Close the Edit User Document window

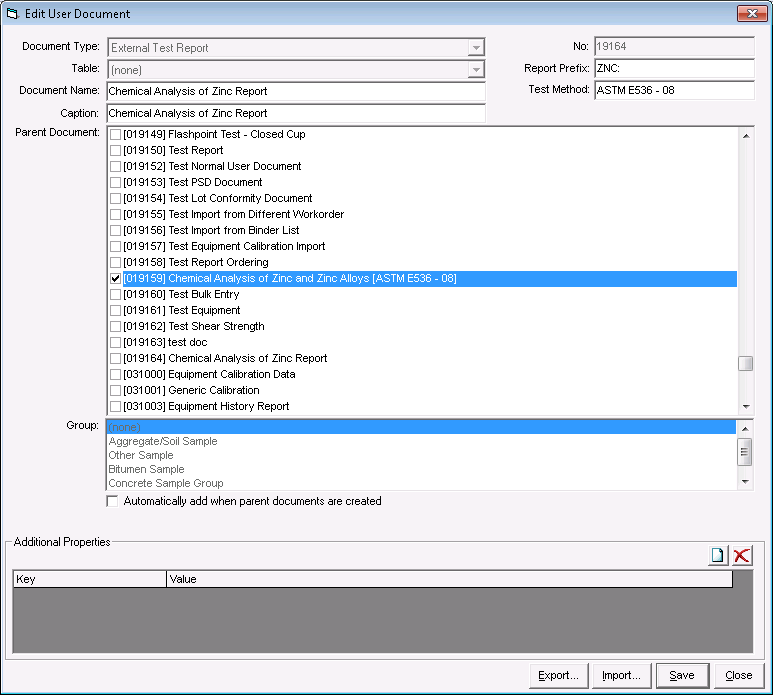point(751,14)
